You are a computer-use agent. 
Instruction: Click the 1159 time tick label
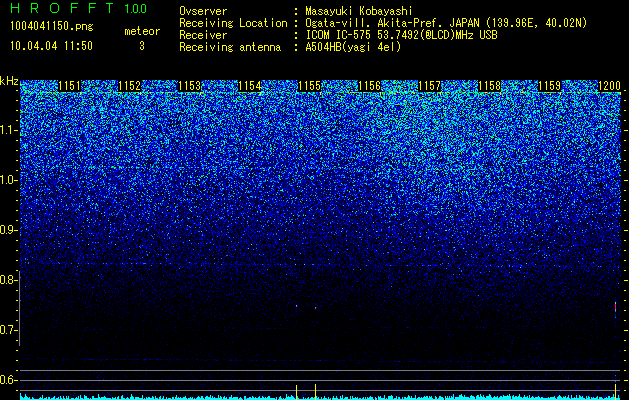pos(549,86)
